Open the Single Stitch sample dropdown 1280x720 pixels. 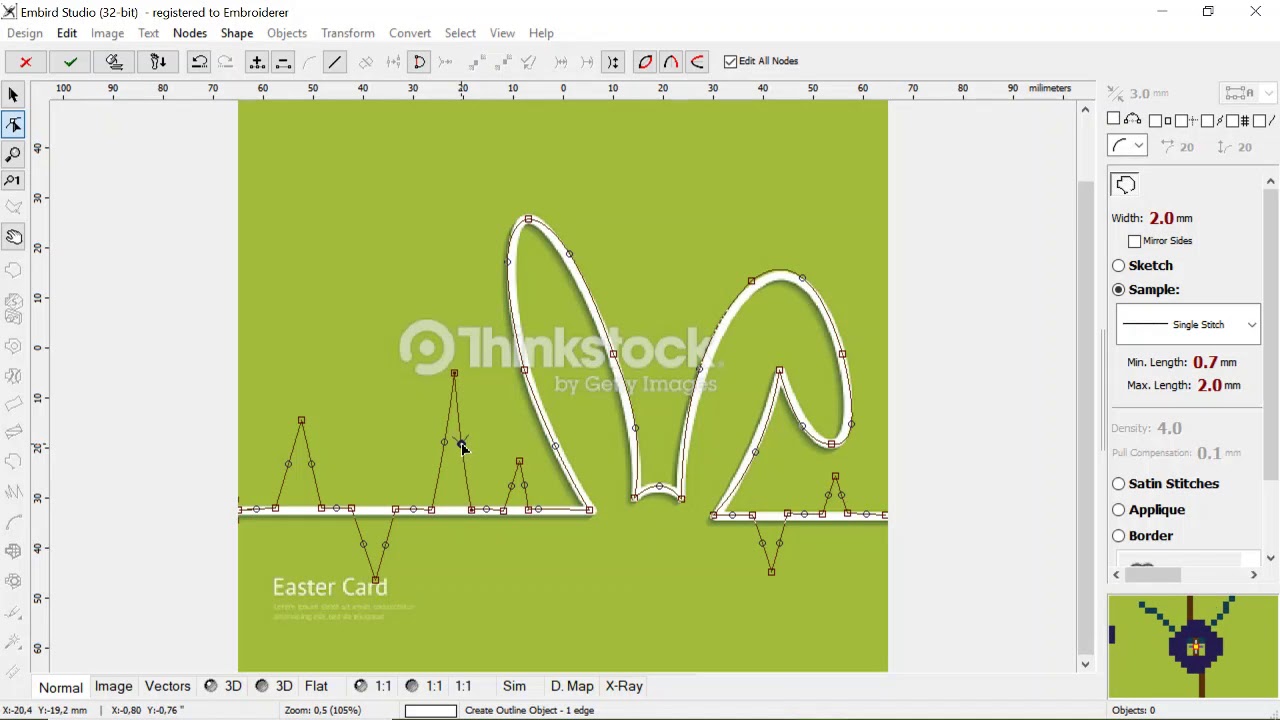click(1188, 324)
